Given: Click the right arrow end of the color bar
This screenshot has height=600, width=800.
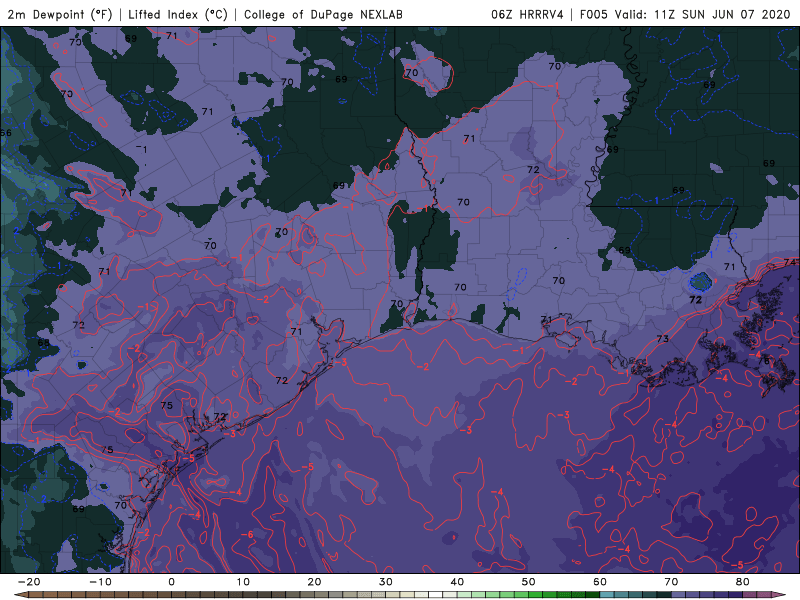Looking at the screenshot, I should tap(780, 595).
